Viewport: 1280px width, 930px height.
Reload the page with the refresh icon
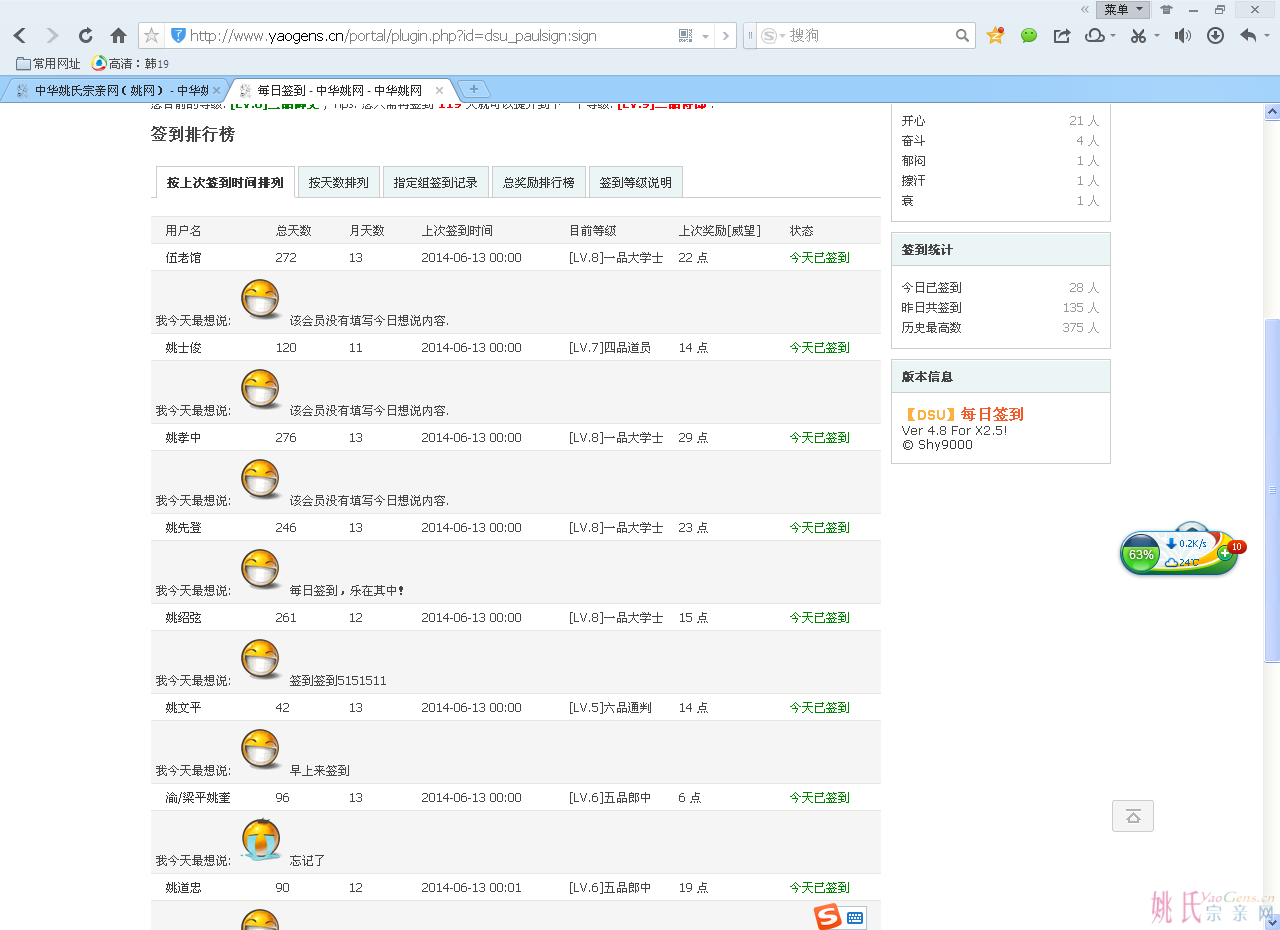pos(85,36)
